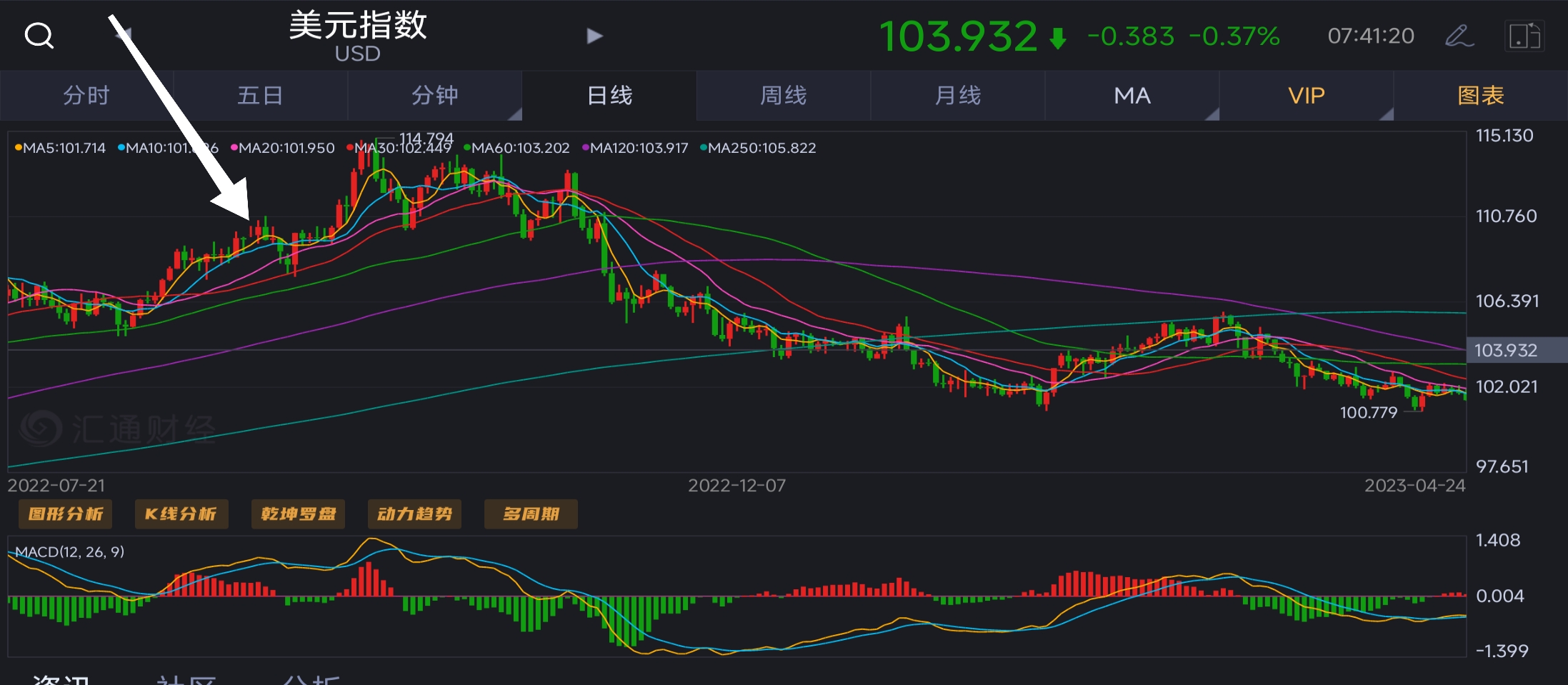The image size is (1568, 685).
Task: Open the 图表 tab
Action: tap(1481, 95)
